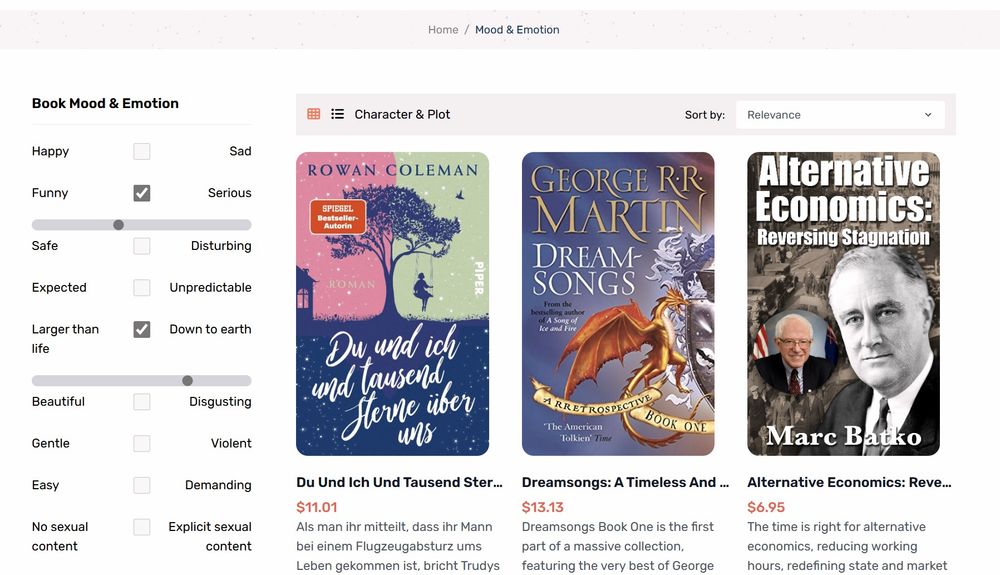Enable the Safe / Disturbing checkbox
Viewport: 1000px width, 575px height.
pyautogui.click(x=142, y=245)
